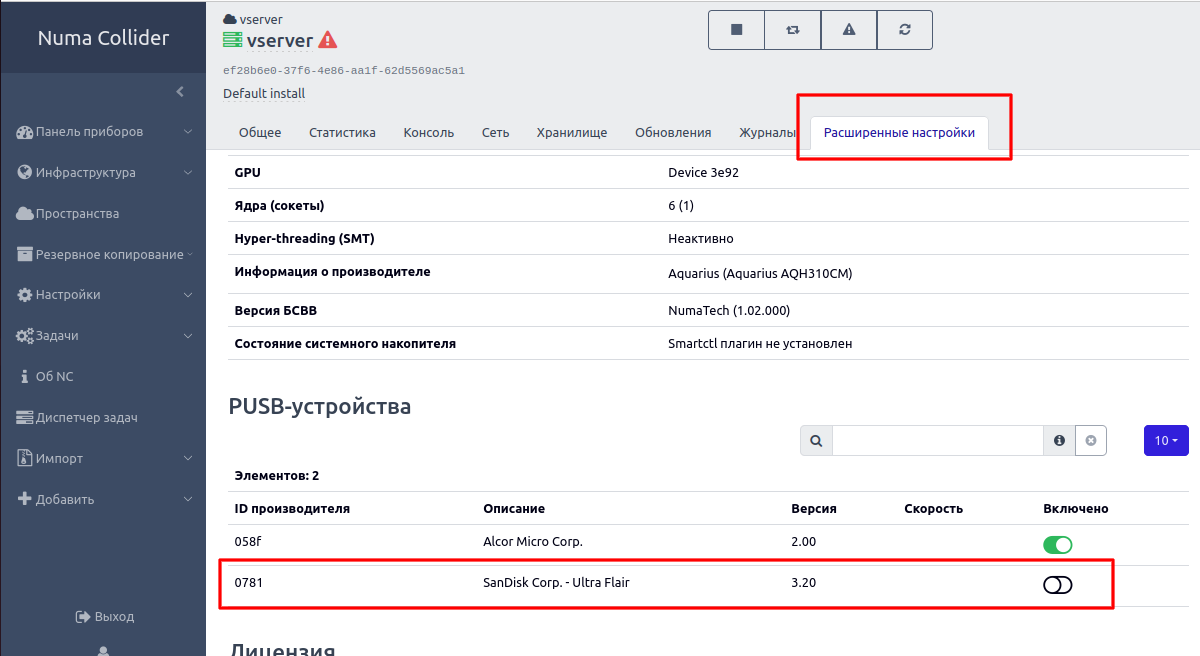Switch to the Хранилище tab

[x=571, y=131]
